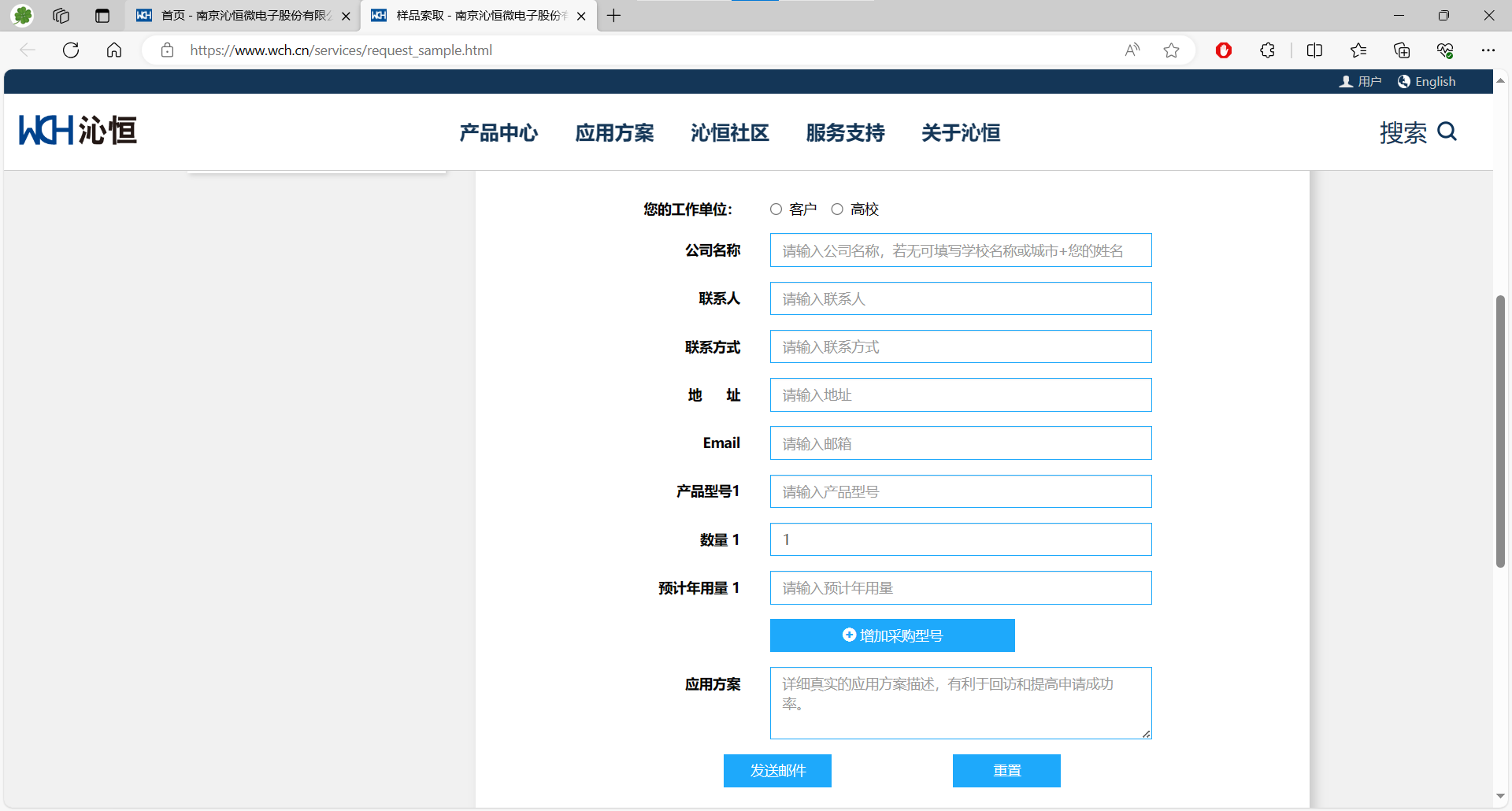Open the 用户 account link

click(x=1360, y=82)
